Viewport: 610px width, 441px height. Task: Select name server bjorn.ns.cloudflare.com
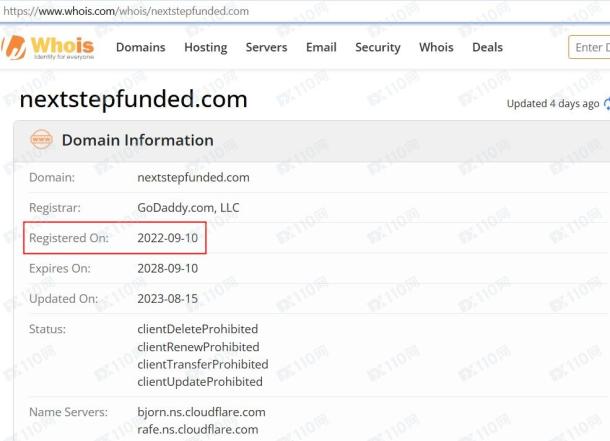coord(202,412)
